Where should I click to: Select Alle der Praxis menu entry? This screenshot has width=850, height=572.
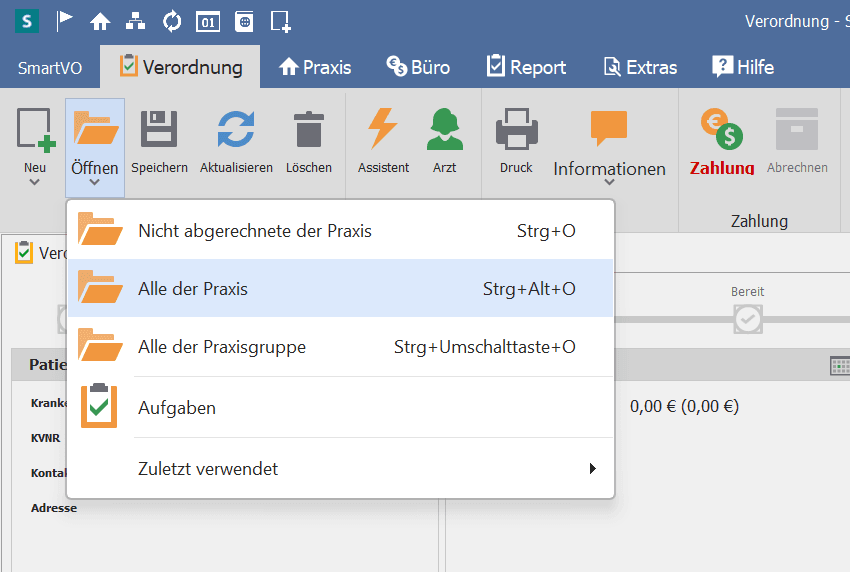(x=340, y=288)
